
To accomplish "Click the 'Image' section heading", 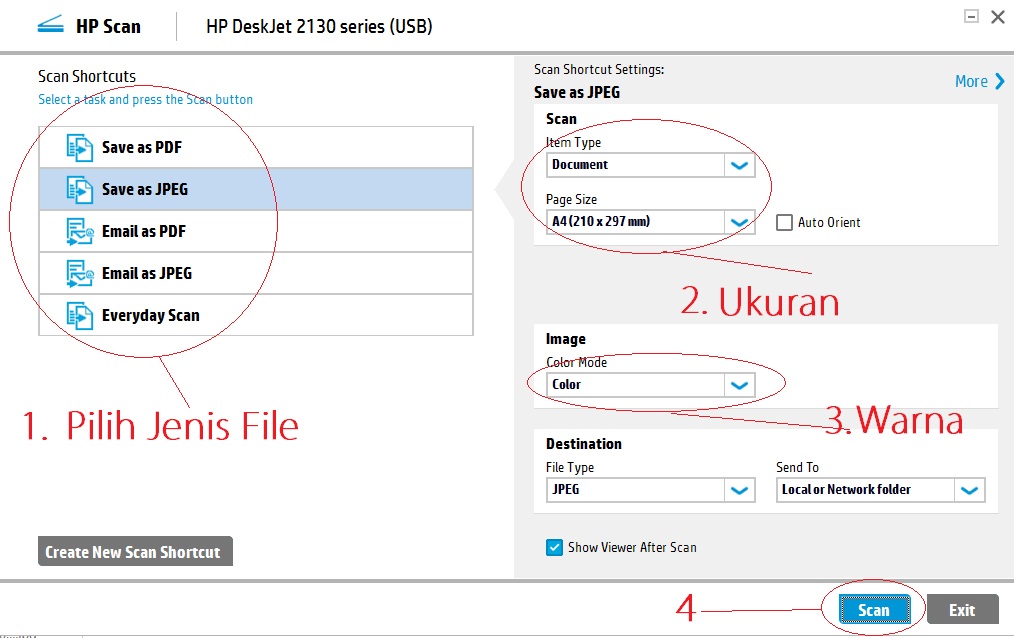I will click(x=565, y=339).
